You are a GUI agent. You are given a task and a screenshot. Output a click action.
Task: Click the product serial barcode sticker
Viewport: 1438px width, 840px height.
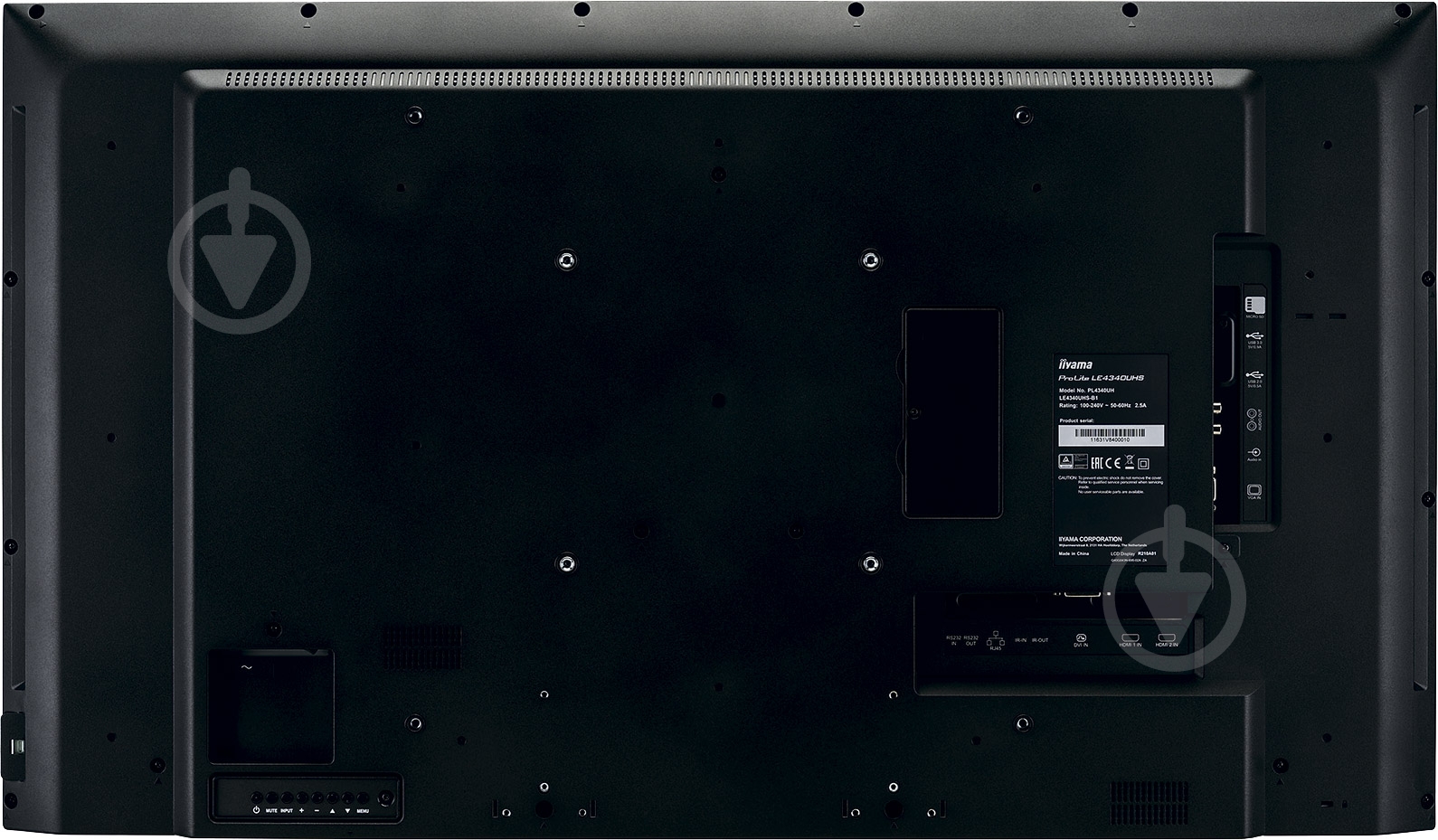coord(1100,434)
